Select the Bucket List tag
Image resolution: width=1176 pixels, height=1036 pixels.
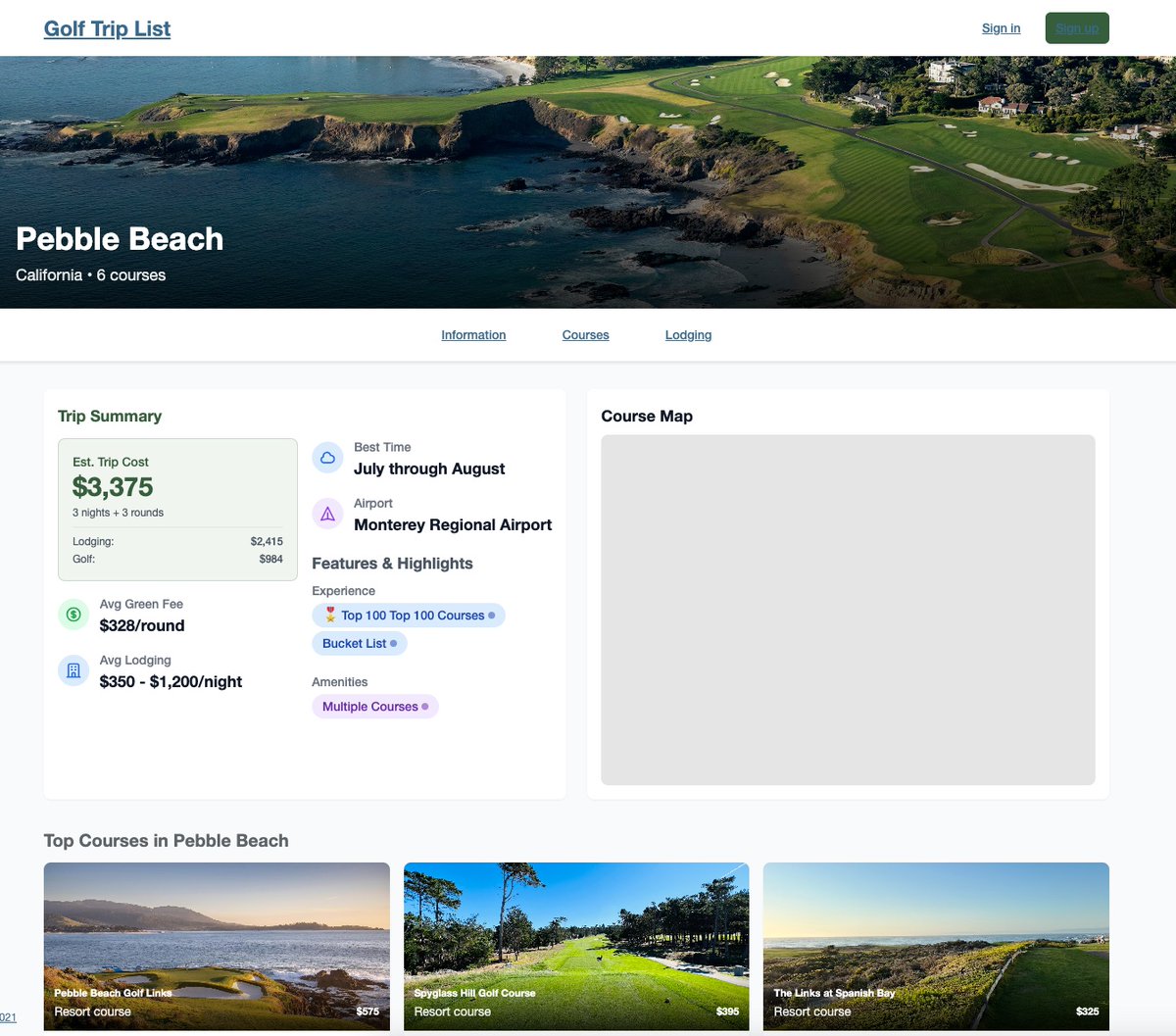click(x=360, y=644)
